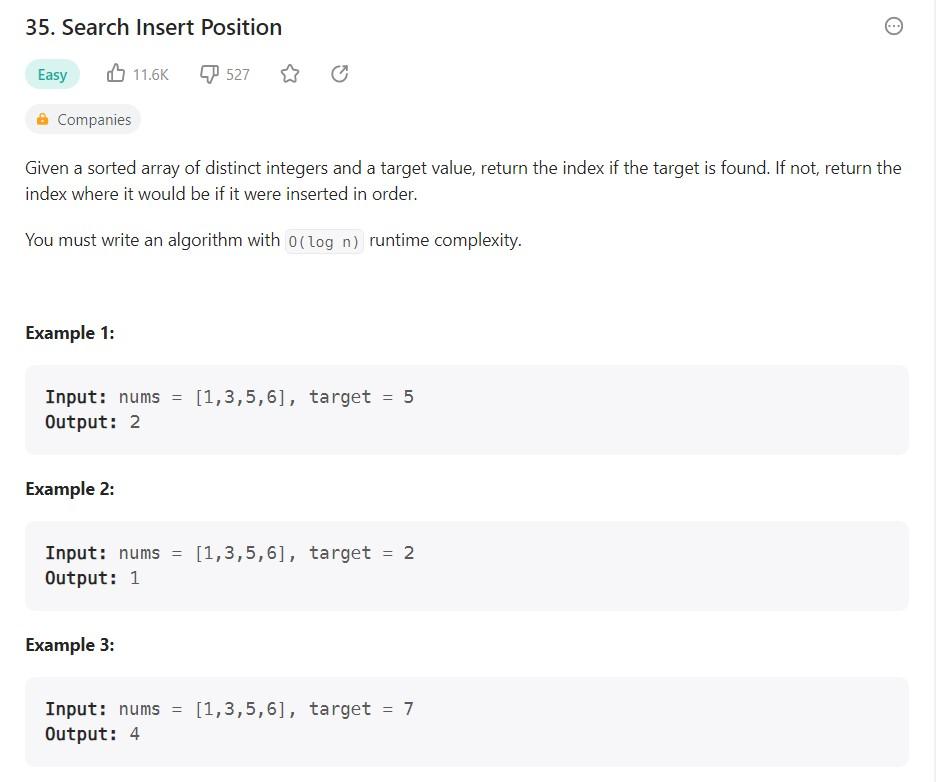936x782 pixels.
Task: Click the Example 1 heading
Action: [70, 333]
